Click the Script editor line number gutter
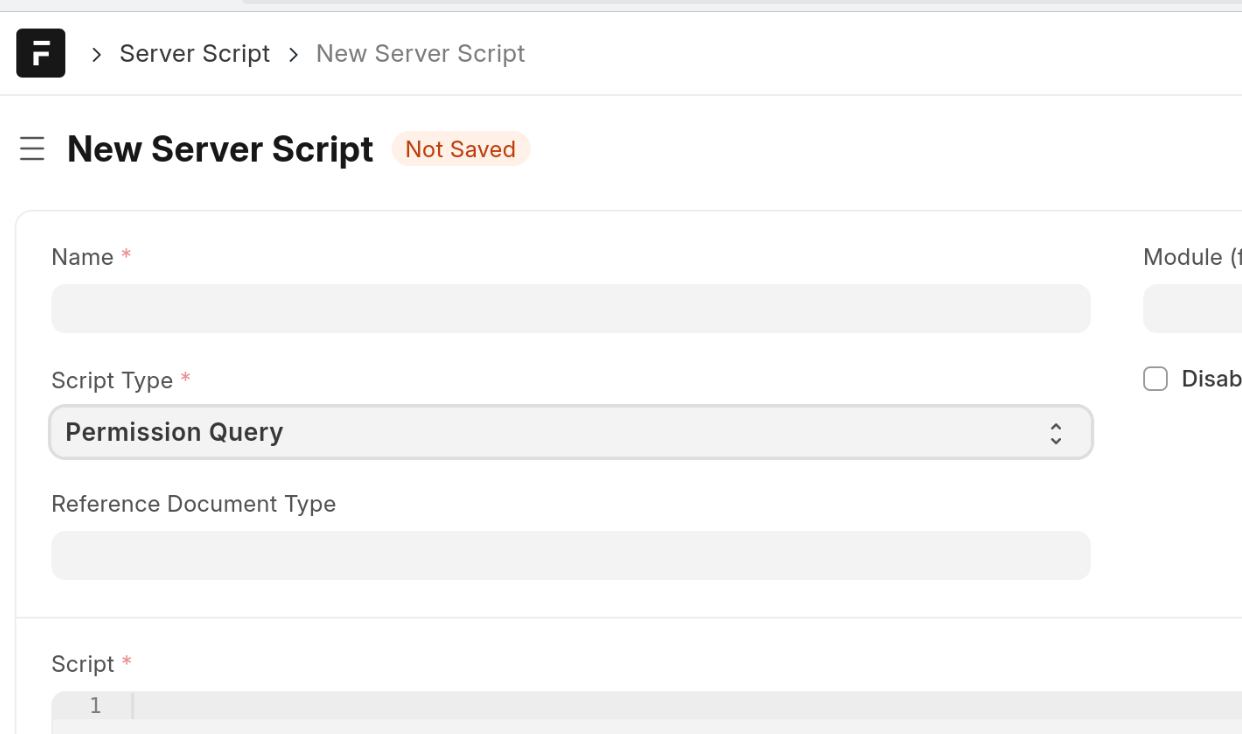The image size is (1242, 734). [x=94, y=706]
